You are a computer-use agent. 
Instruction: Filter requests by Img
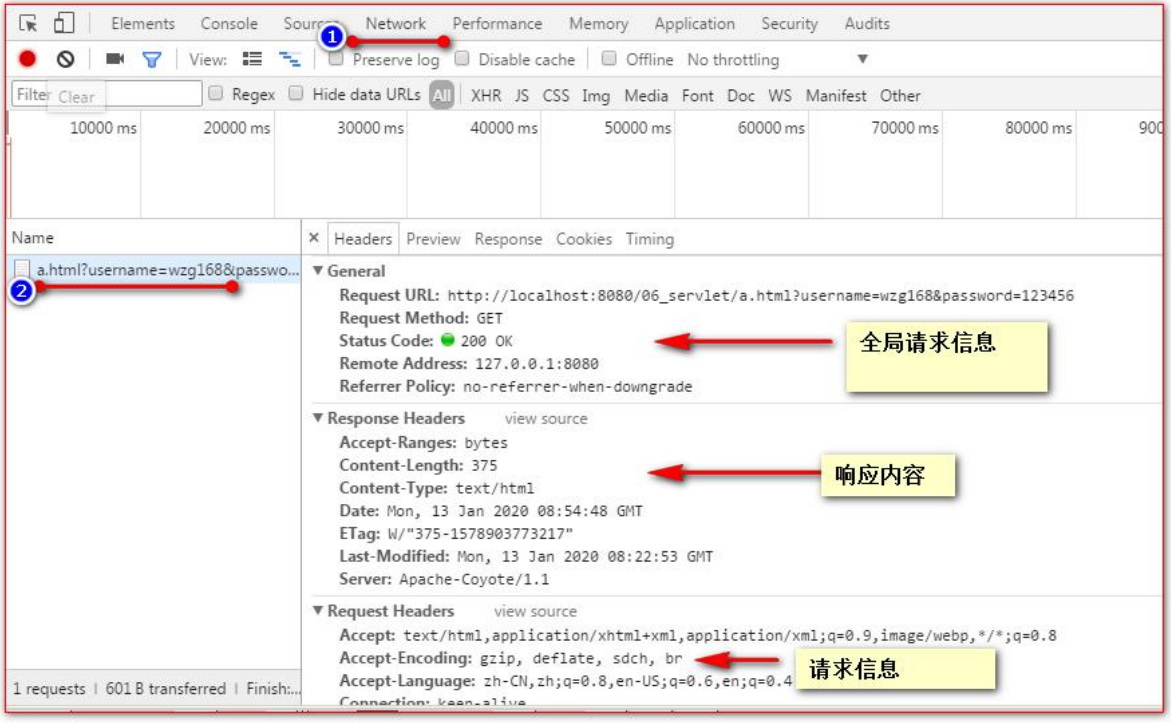[x=596, y=96]
